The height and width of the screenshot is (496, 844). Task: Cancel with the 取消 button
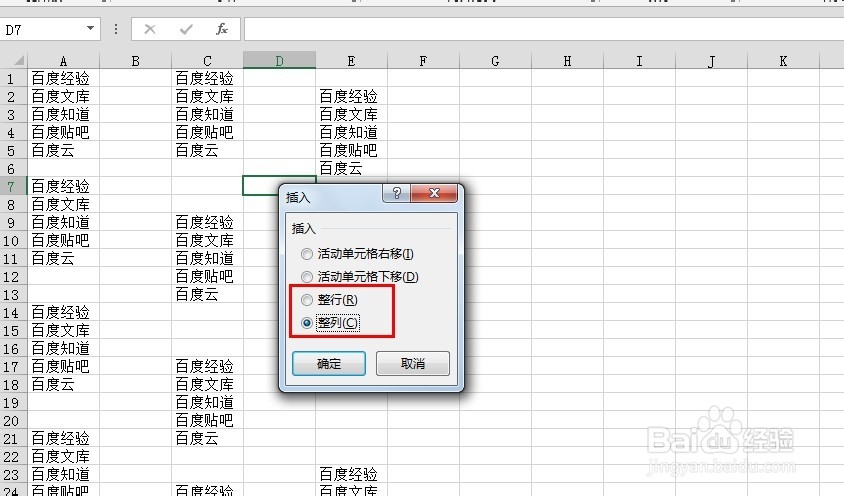(x=413, y=364)
